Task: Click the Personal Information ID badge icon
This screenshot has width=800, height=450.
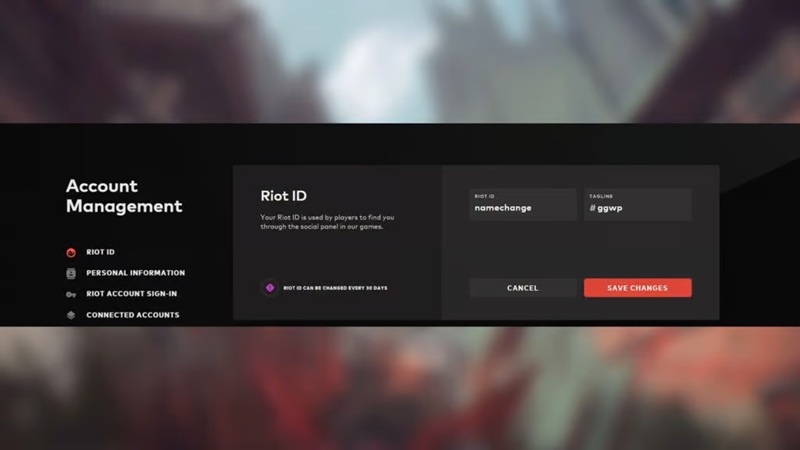Action: [x=71, y=273]
